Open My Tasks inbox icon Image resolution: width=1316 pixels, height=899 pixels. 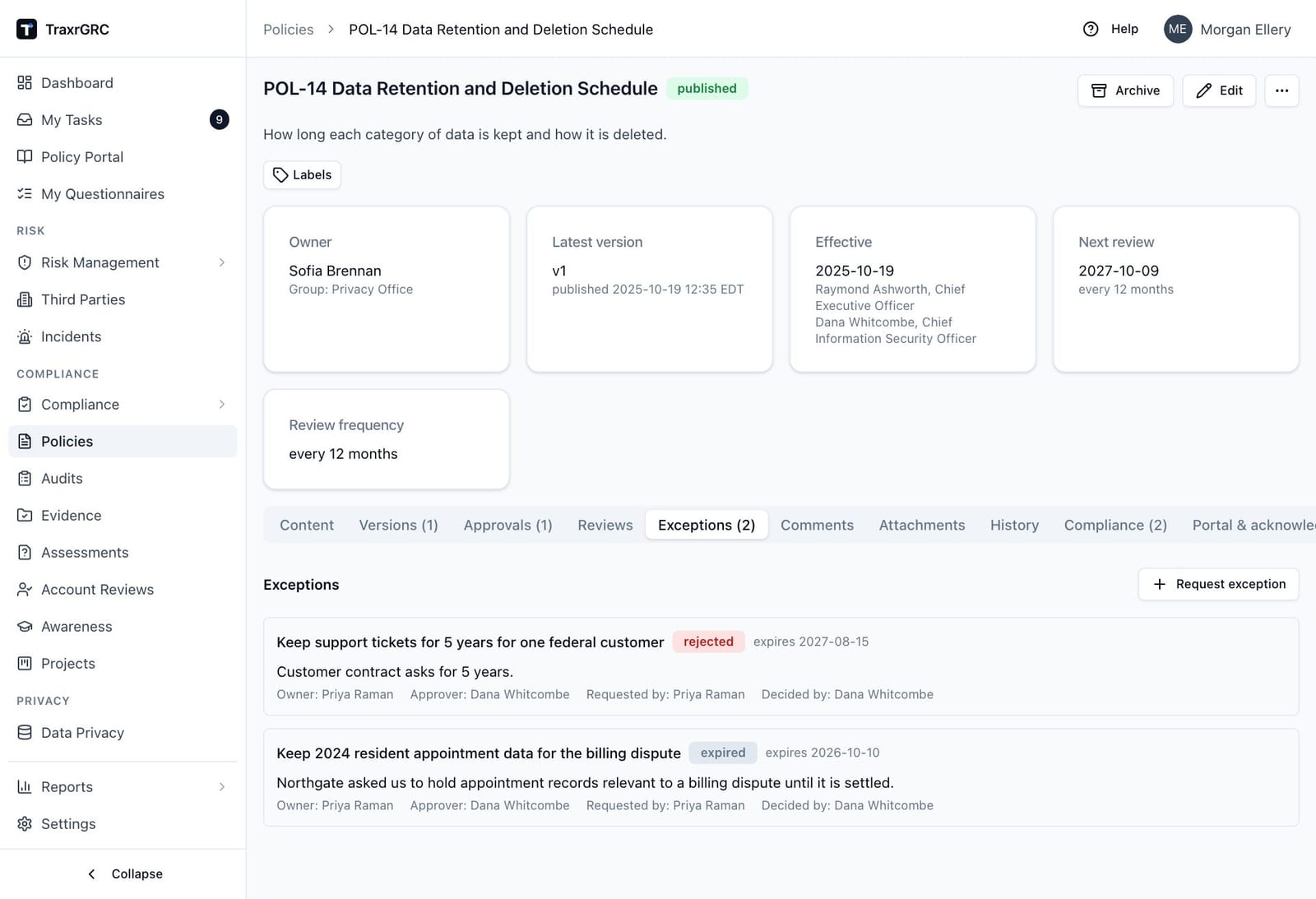25,119
